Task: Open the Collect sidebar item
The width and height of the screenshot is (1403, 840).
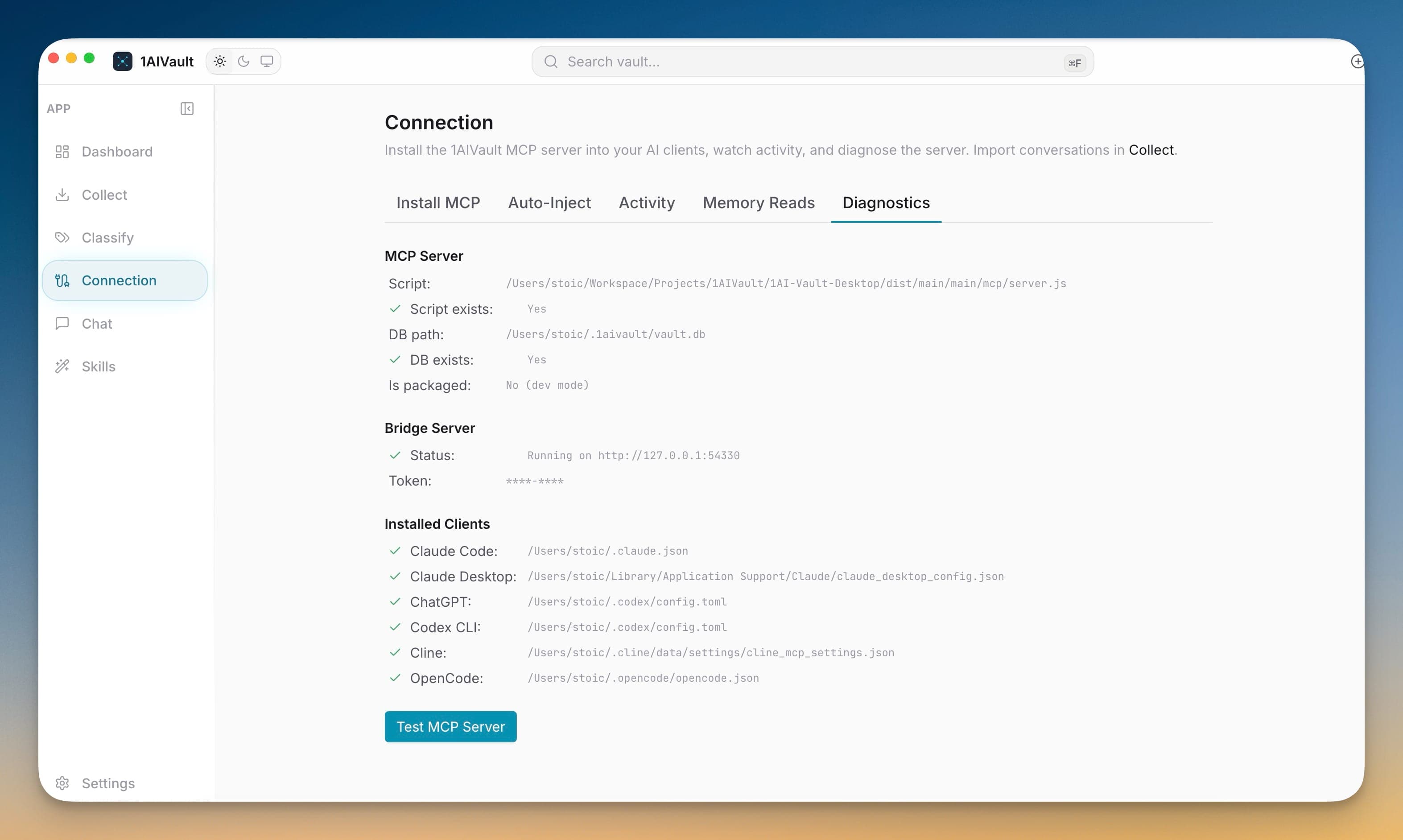Action: [x=124, y=195]
